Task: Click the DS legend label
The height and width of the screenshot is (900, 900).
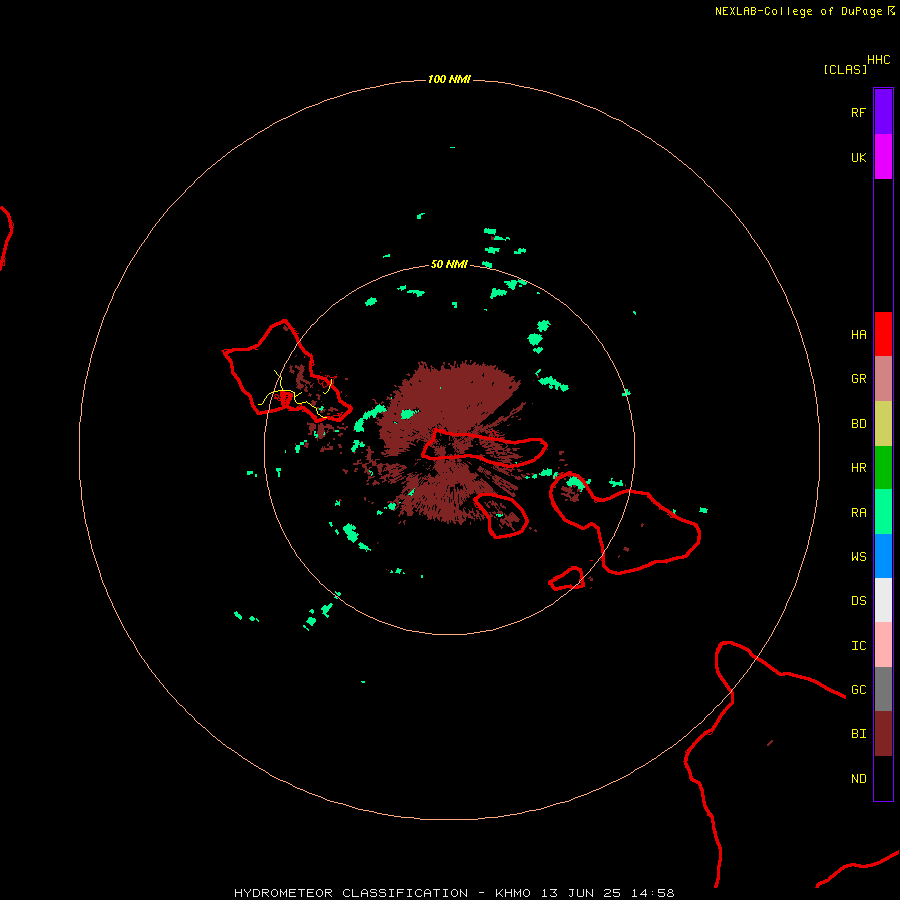Action: pyautogui.click(x=858, y=601)
